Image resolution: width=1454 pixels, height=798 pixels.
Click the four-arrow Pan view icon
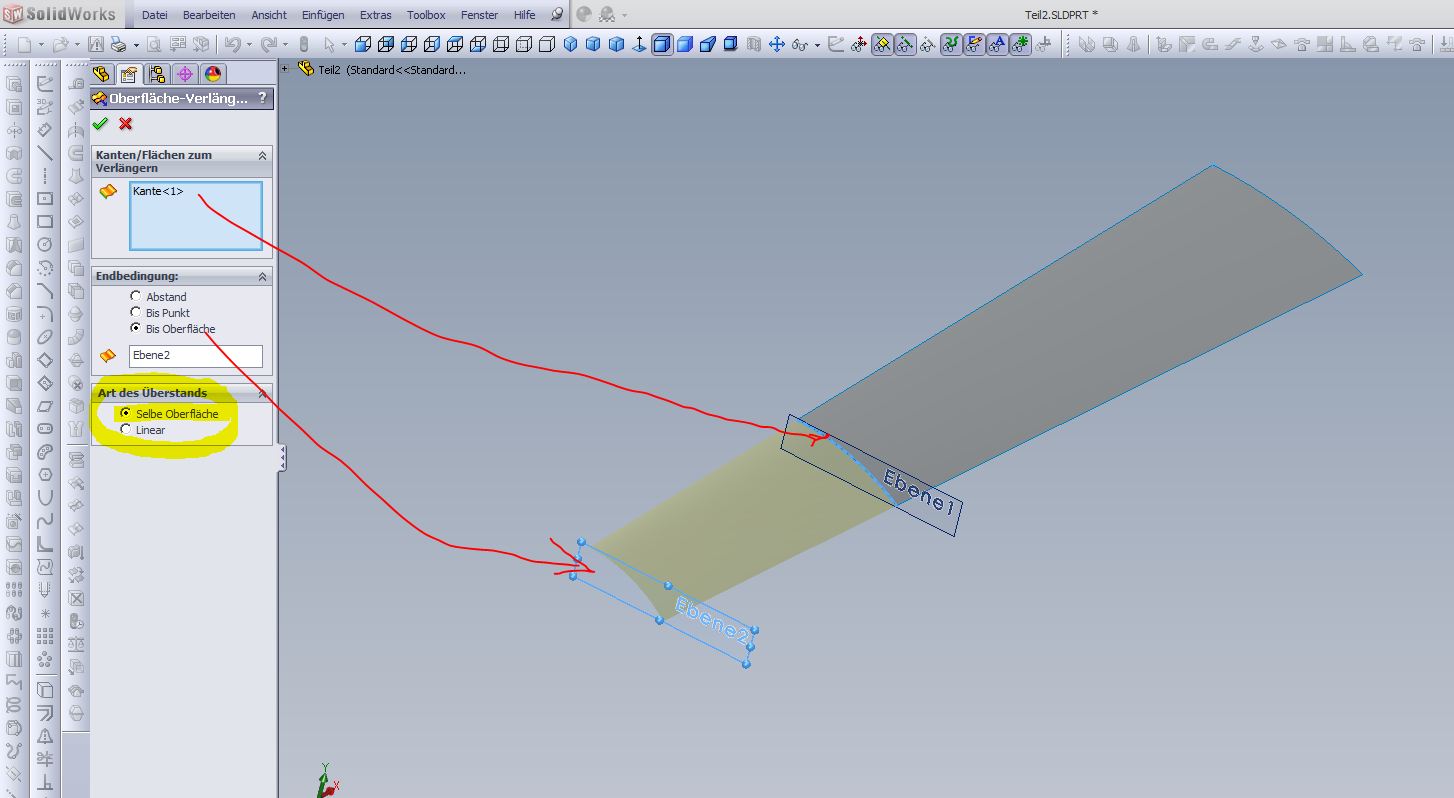point(776,44)
